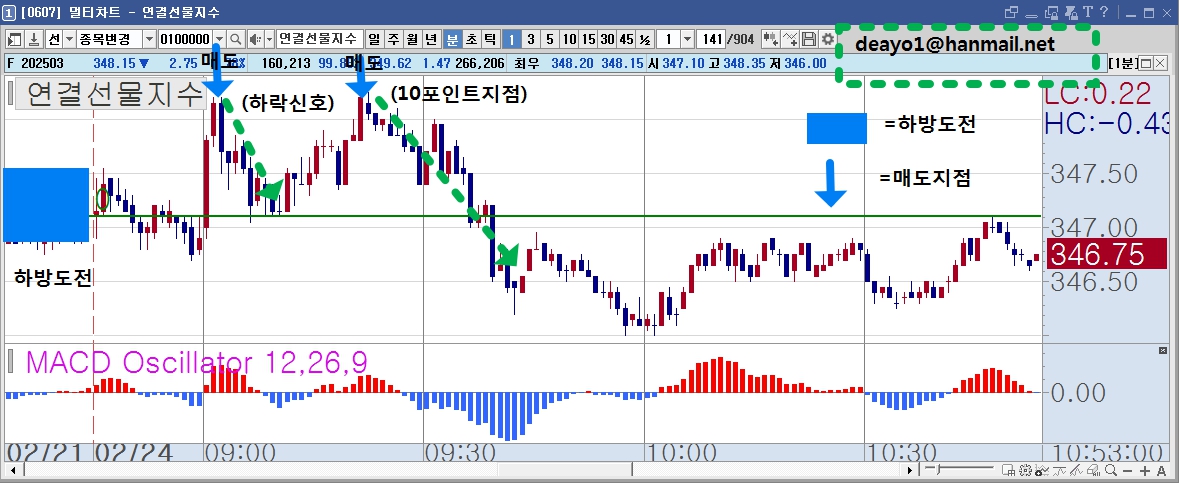Expand the interval value dropdown showing 1

coord(687,39)
